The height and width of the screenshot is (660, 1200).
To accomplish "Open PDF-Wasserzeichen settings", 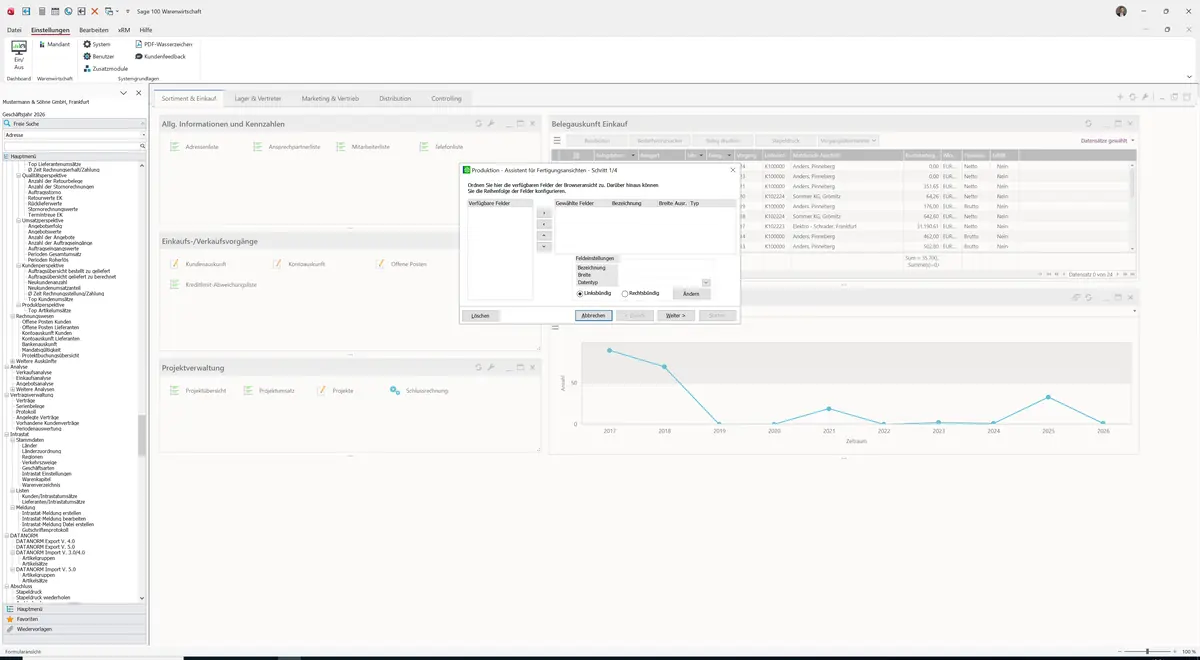I will (x=138, y=44).
